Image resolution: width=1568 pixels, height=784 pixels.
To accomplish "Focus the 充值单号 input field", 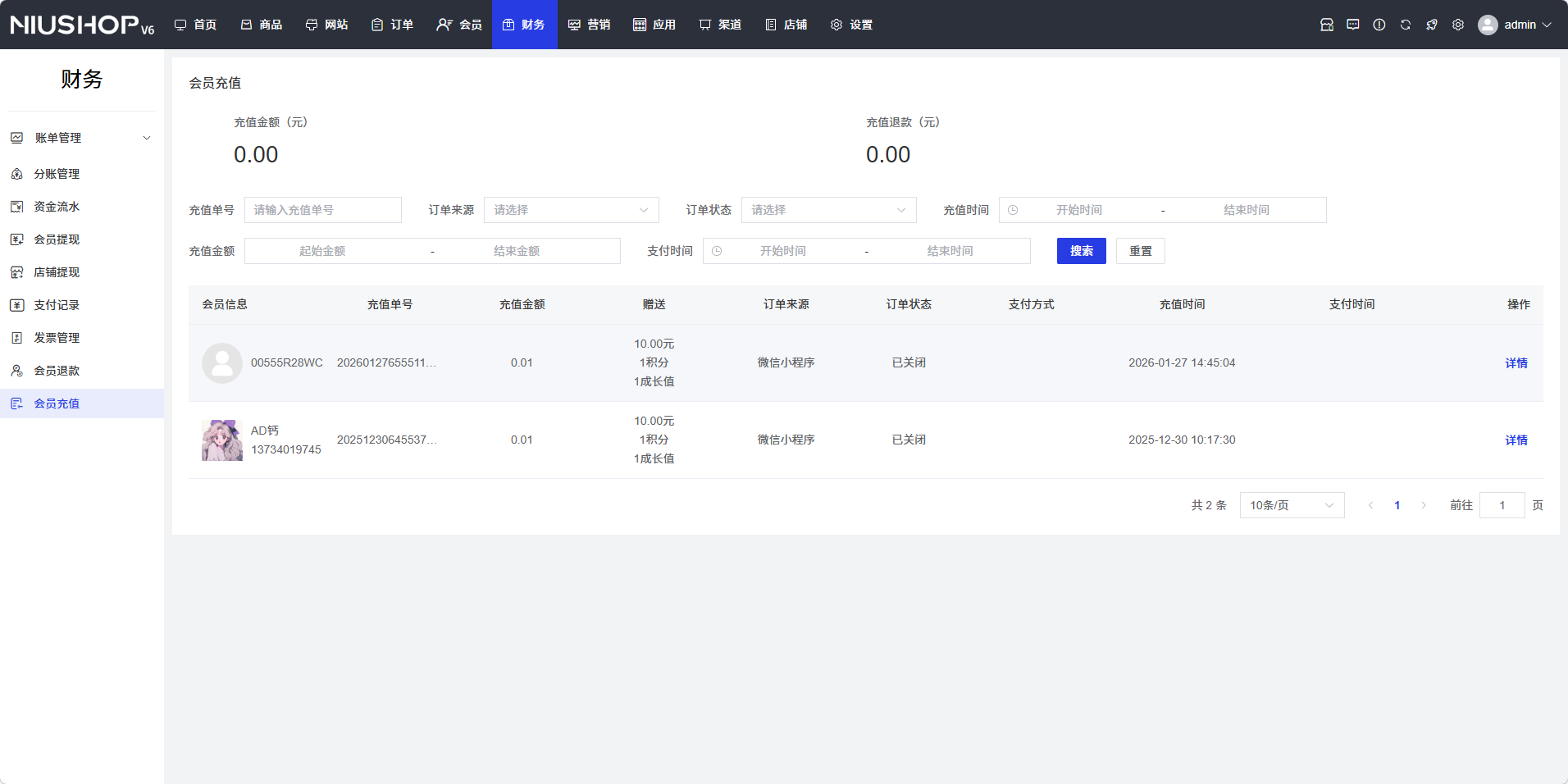I will pyautogui.click(x=322, y=210).
